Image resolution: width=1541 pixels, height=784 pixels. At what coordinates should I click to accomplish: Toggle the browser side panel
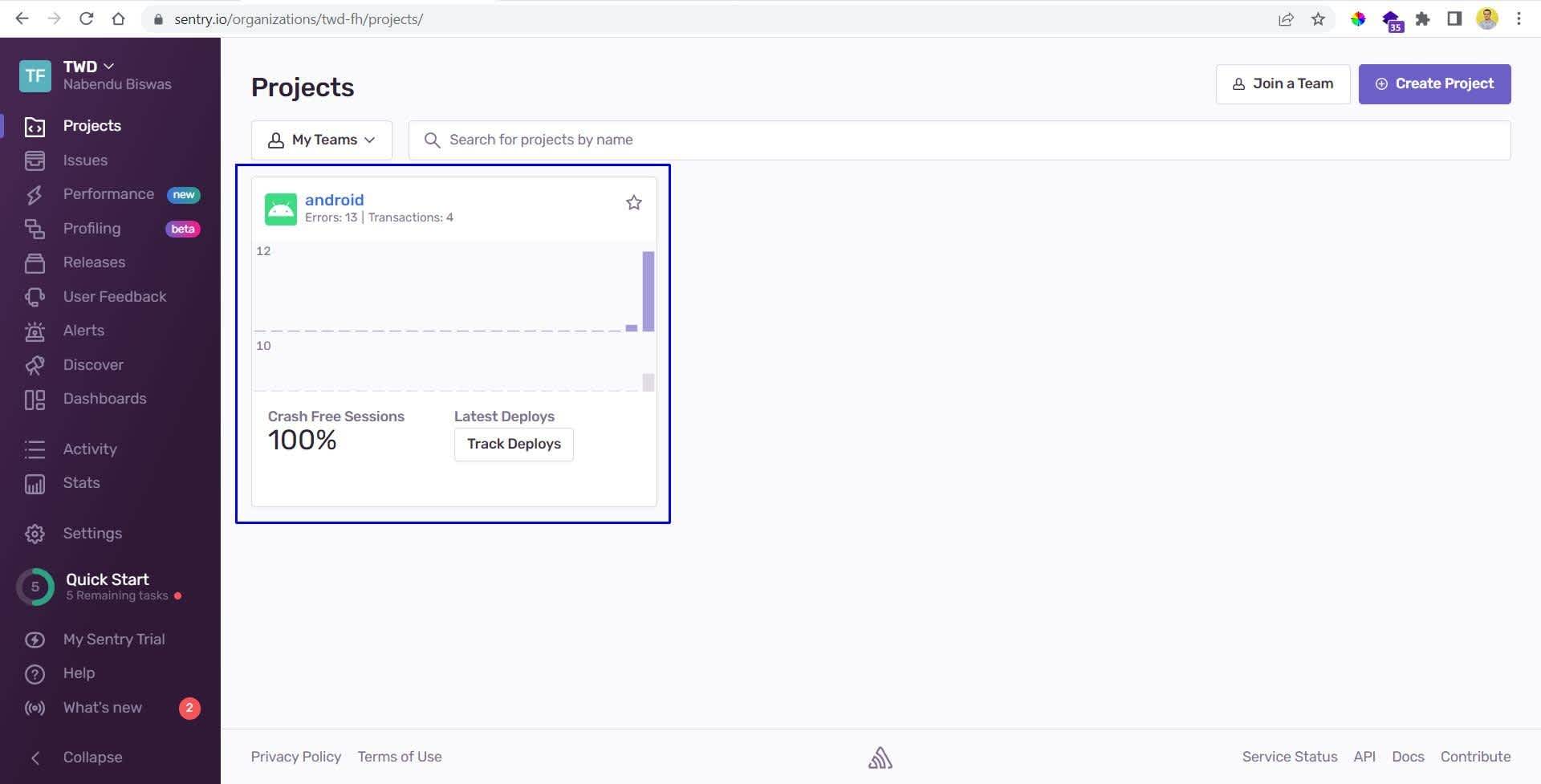[x=1454, y=18]
